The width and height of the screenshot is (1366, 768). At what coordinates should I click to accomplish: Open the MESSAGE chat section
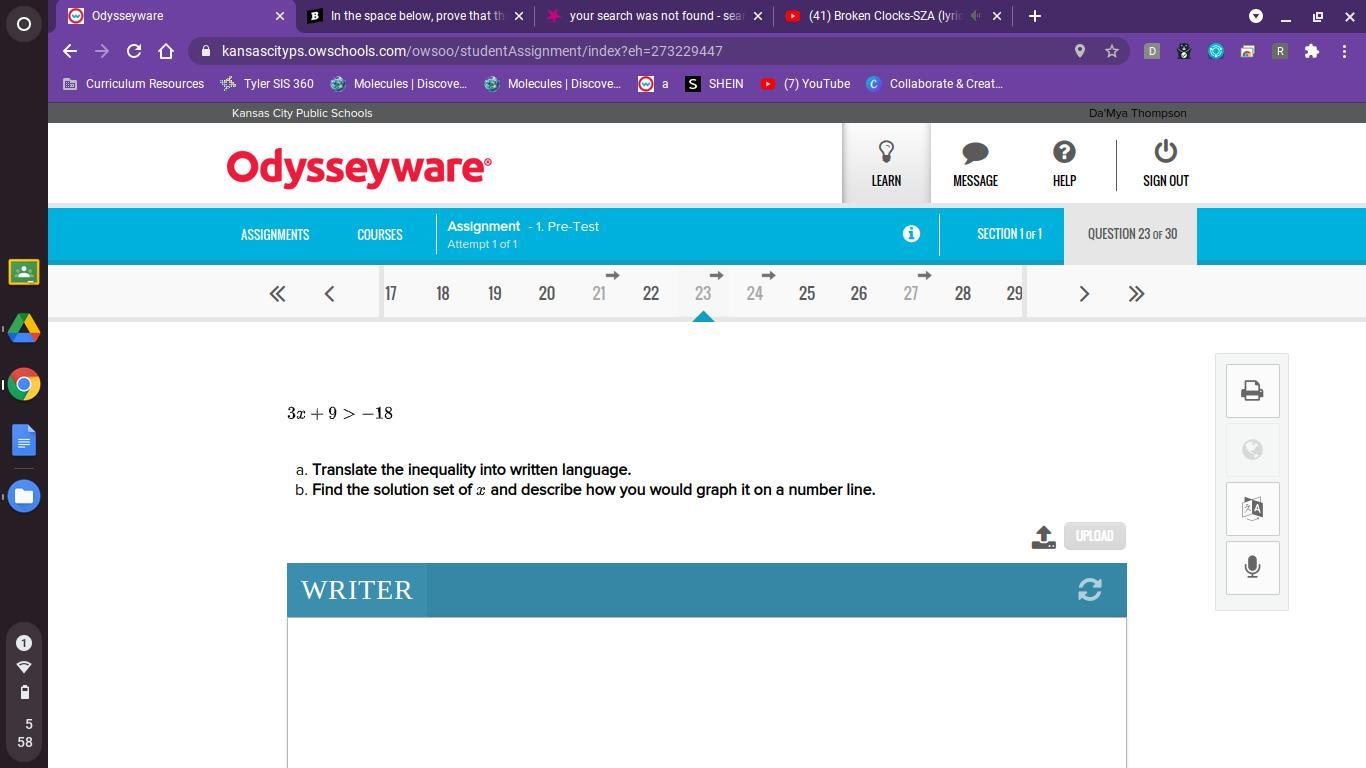click(975, 163)
